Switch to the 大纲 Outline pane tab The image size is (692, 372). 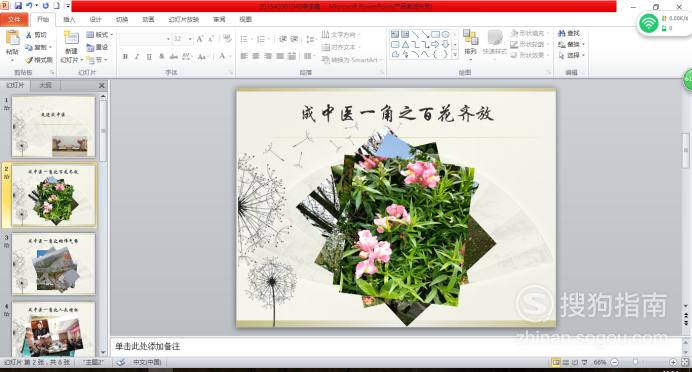pyautogui.click(x=45, y=85)
